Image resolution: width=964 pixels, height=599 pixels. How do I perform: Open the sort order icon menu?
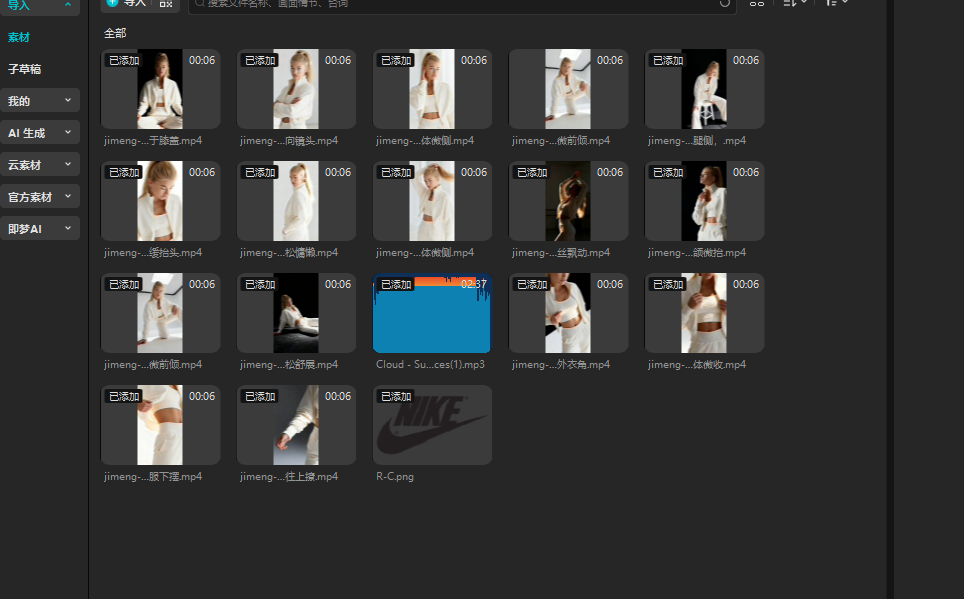point(794,3)
